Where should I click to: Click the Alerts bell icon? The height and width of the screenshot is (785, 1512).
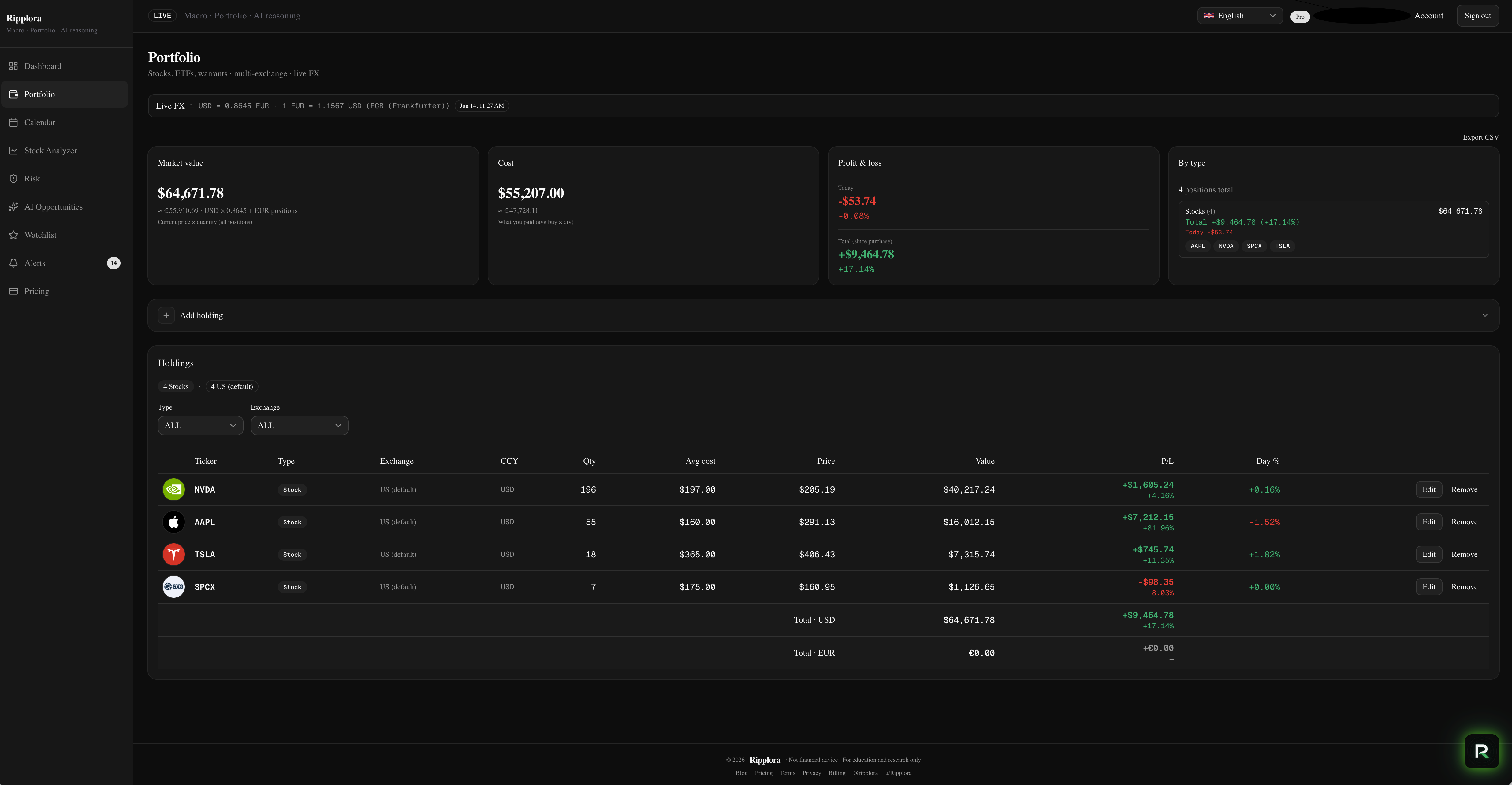tap(13, 263)
